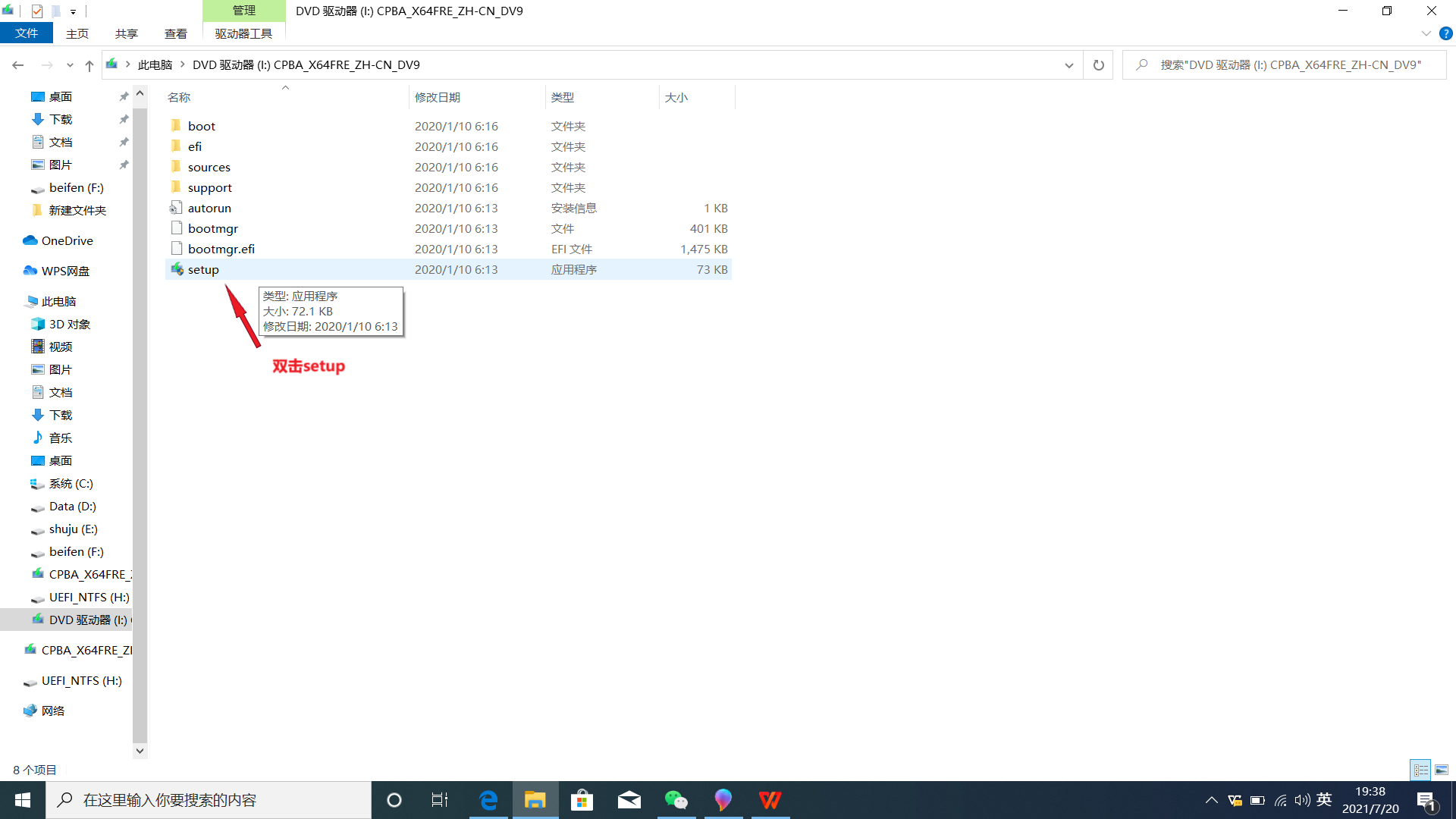Click inside the search box
1456x819 pixels.
click(x=1289, y=64)
